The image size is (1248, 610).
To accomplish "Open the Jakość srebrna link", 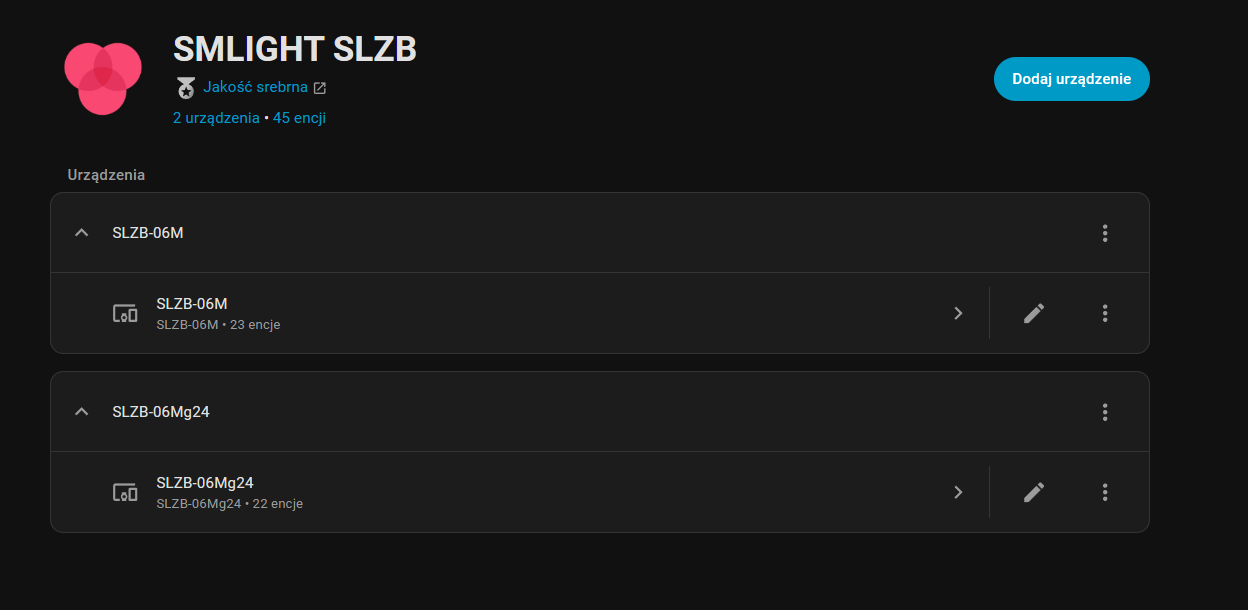I will [x=255, y=87].
